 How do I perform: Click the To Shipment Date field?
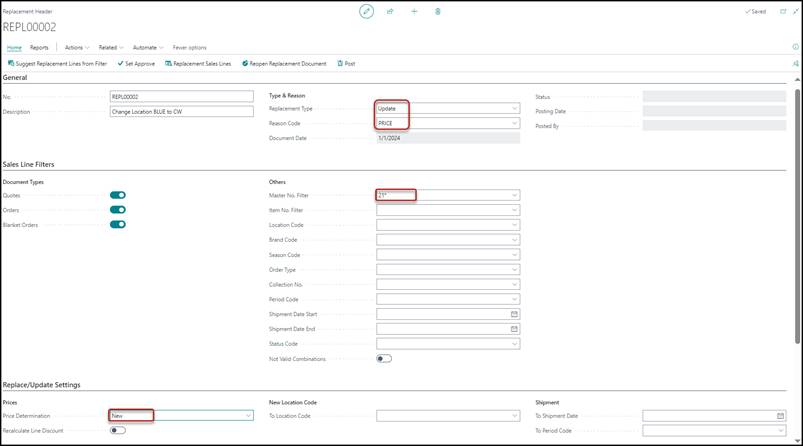coord(714,416)
